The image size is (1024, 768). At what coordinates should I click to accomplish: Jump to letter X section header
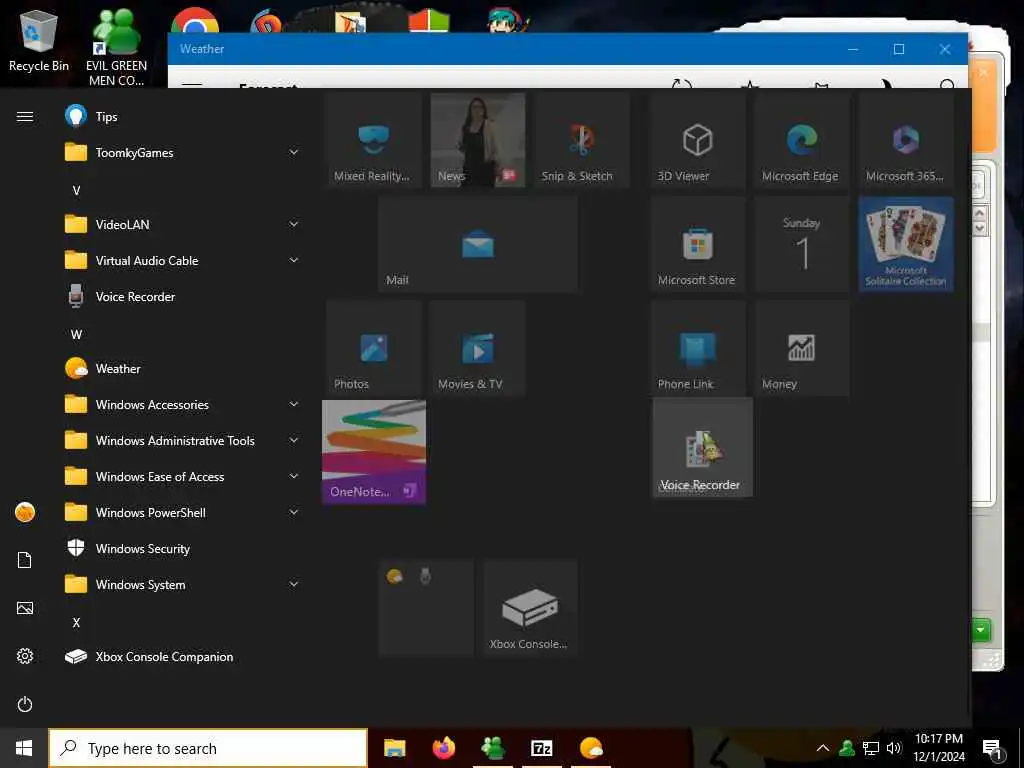click(x=76, y=622)
